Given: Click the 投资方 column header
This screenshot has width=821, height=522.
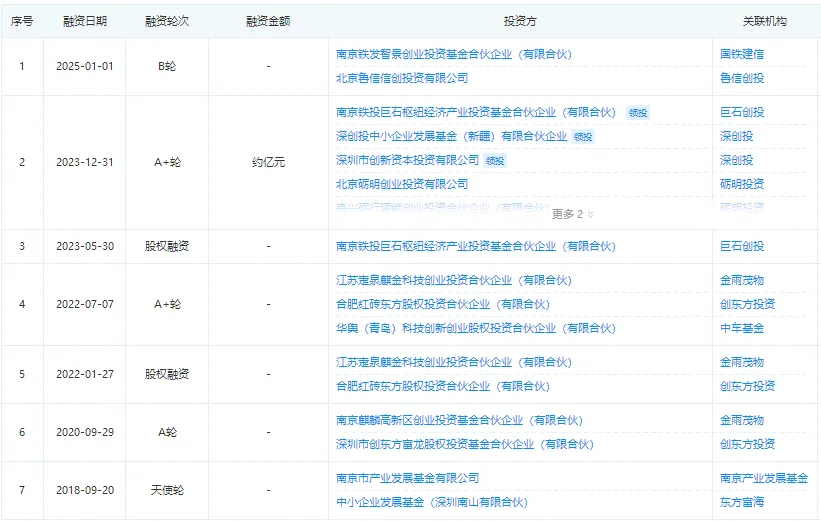Looking at the screenshot, I should click(520, 21).
